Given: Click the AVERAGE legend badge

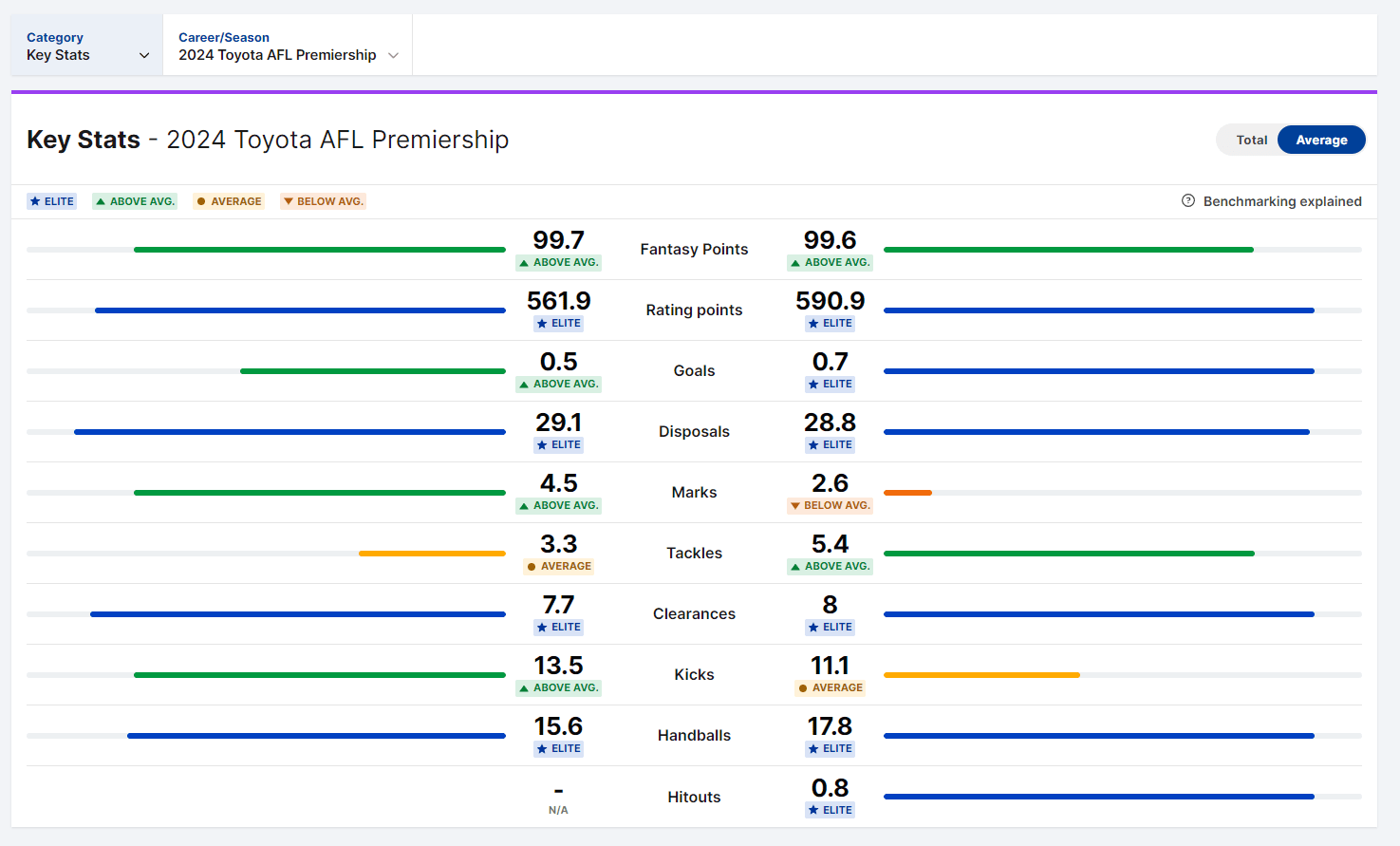Looking at the screenshot, I should click(x=229, y=201).
